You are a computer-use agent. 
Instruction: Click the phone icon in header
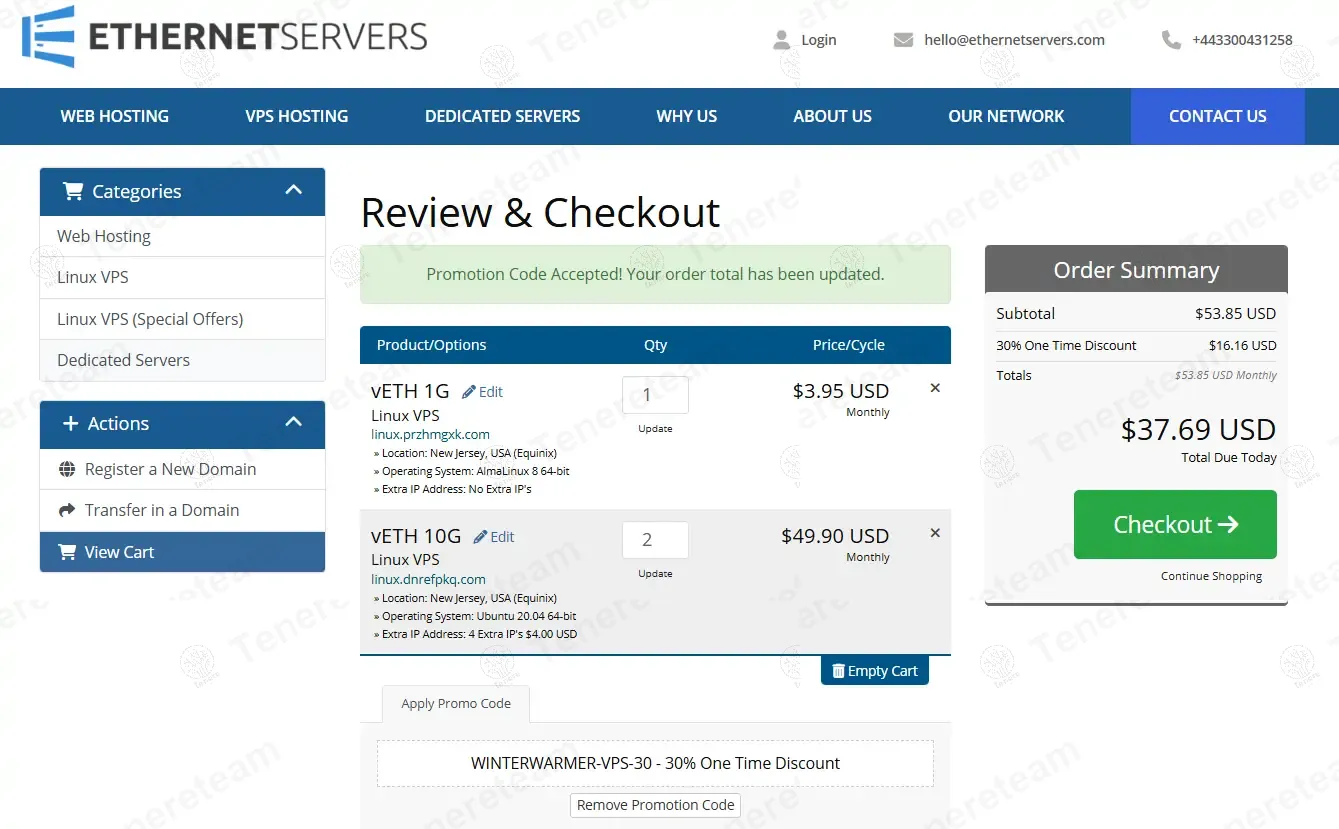[x=1171, y=40]
